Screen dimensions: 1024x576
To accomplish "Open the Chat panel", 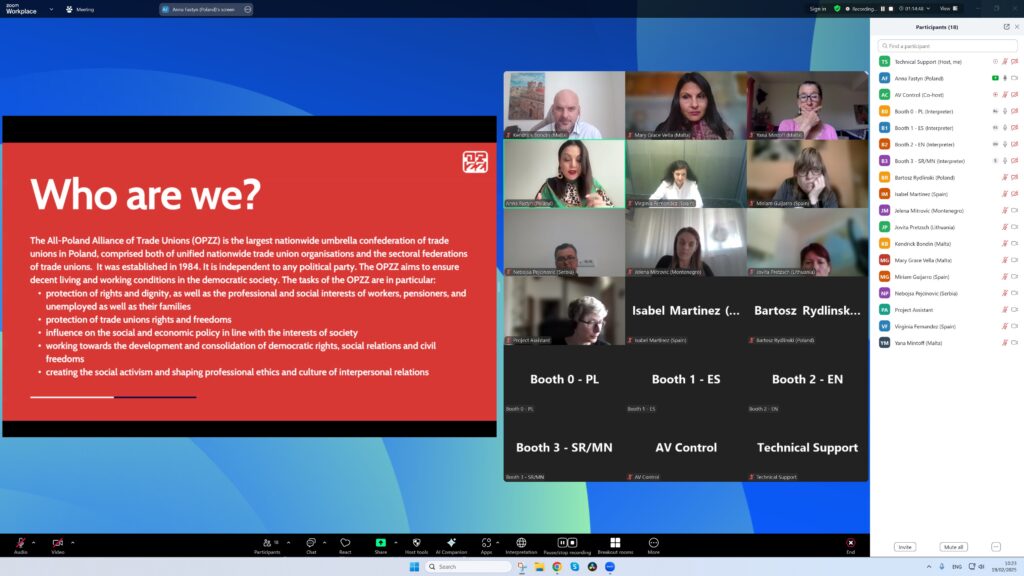I will pyautogui.click(x=311, y=543).
